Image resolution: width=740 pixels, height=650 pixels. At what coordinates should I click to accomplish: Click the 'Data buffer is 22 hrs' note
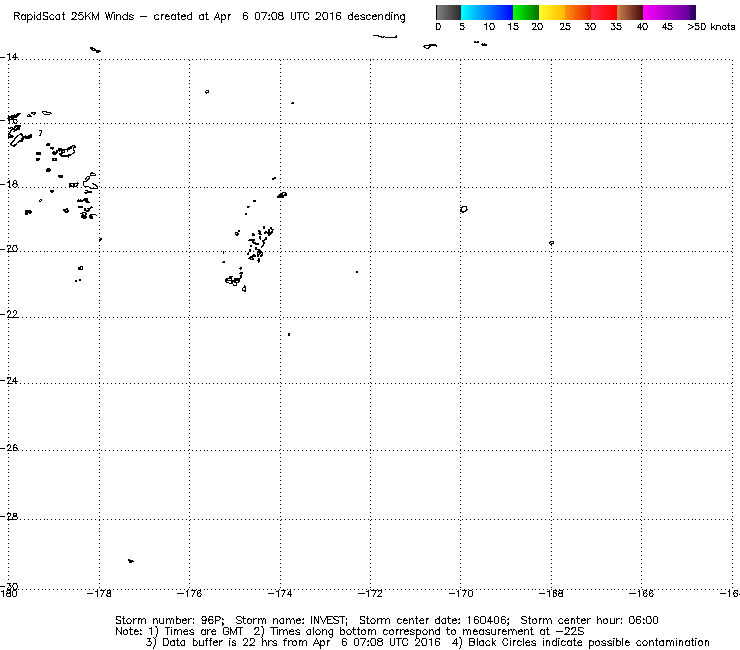[221, 642]
